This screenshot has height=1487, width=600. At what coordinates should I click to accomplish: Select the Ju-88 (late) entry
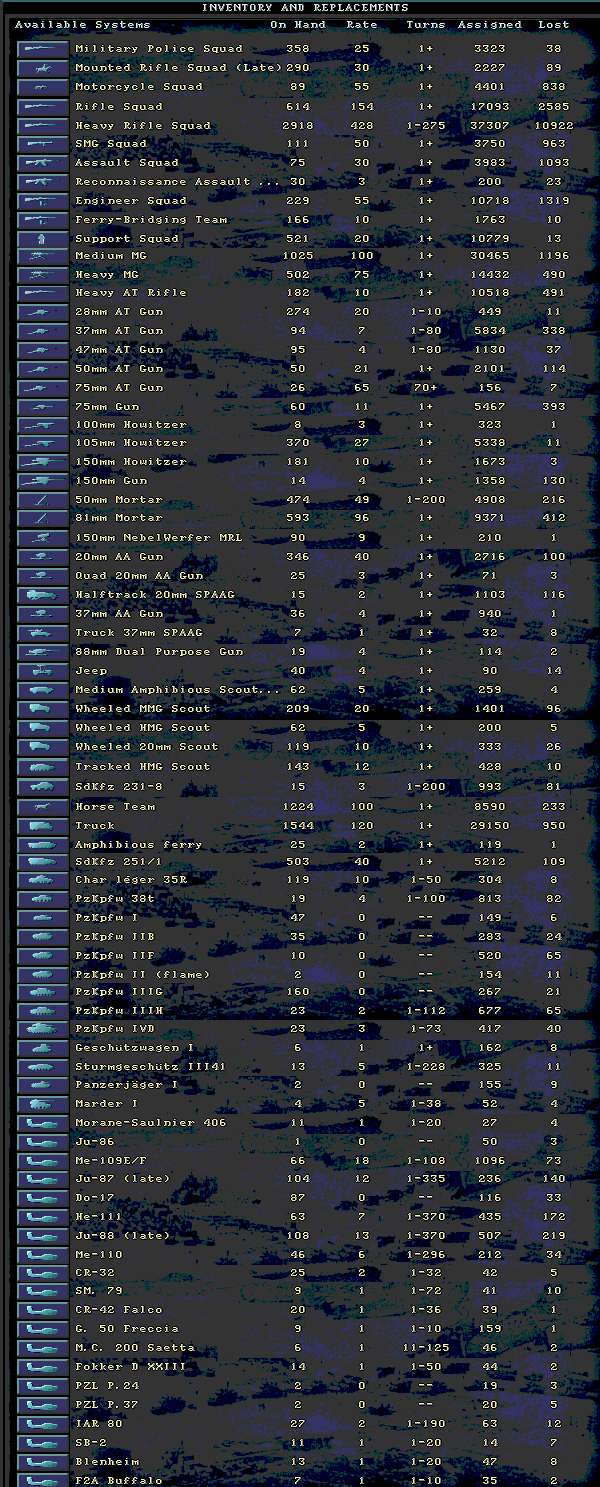(123, 1235)
